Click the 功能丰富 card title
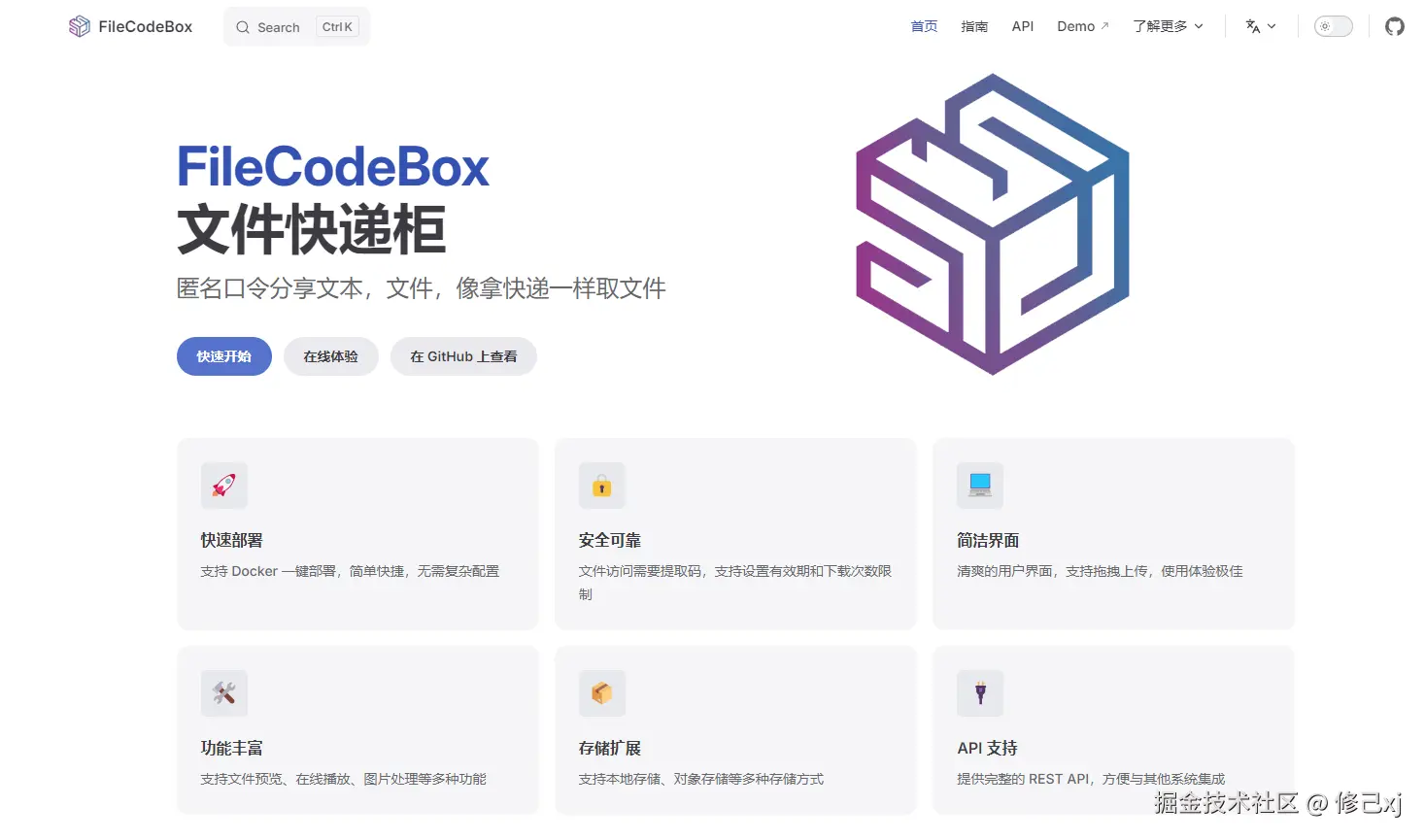The image size is (1425, 840). point(232,749)
